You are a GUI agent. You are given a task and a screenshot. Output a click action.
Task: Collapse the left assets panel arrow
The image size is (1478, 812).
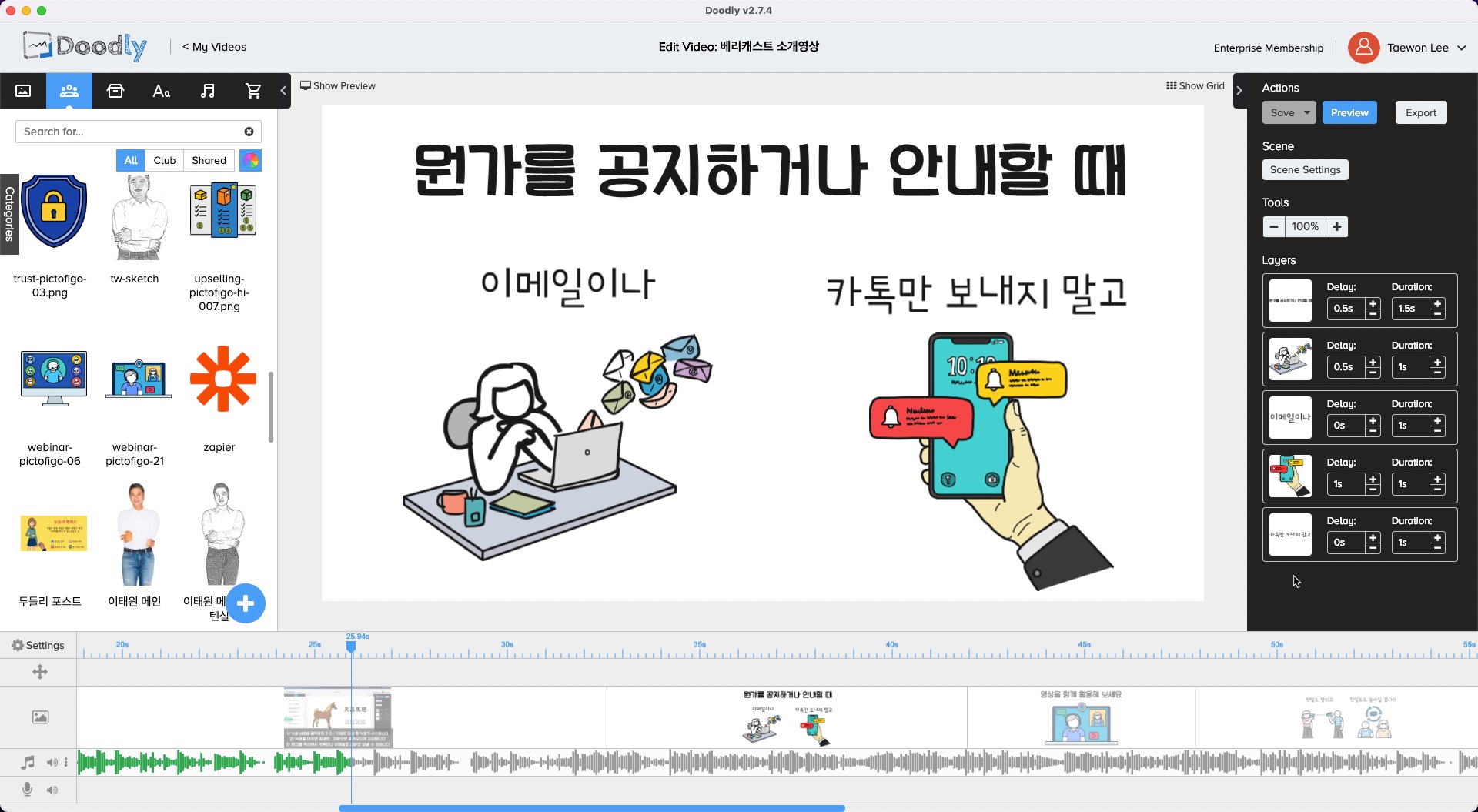(283, 91)
